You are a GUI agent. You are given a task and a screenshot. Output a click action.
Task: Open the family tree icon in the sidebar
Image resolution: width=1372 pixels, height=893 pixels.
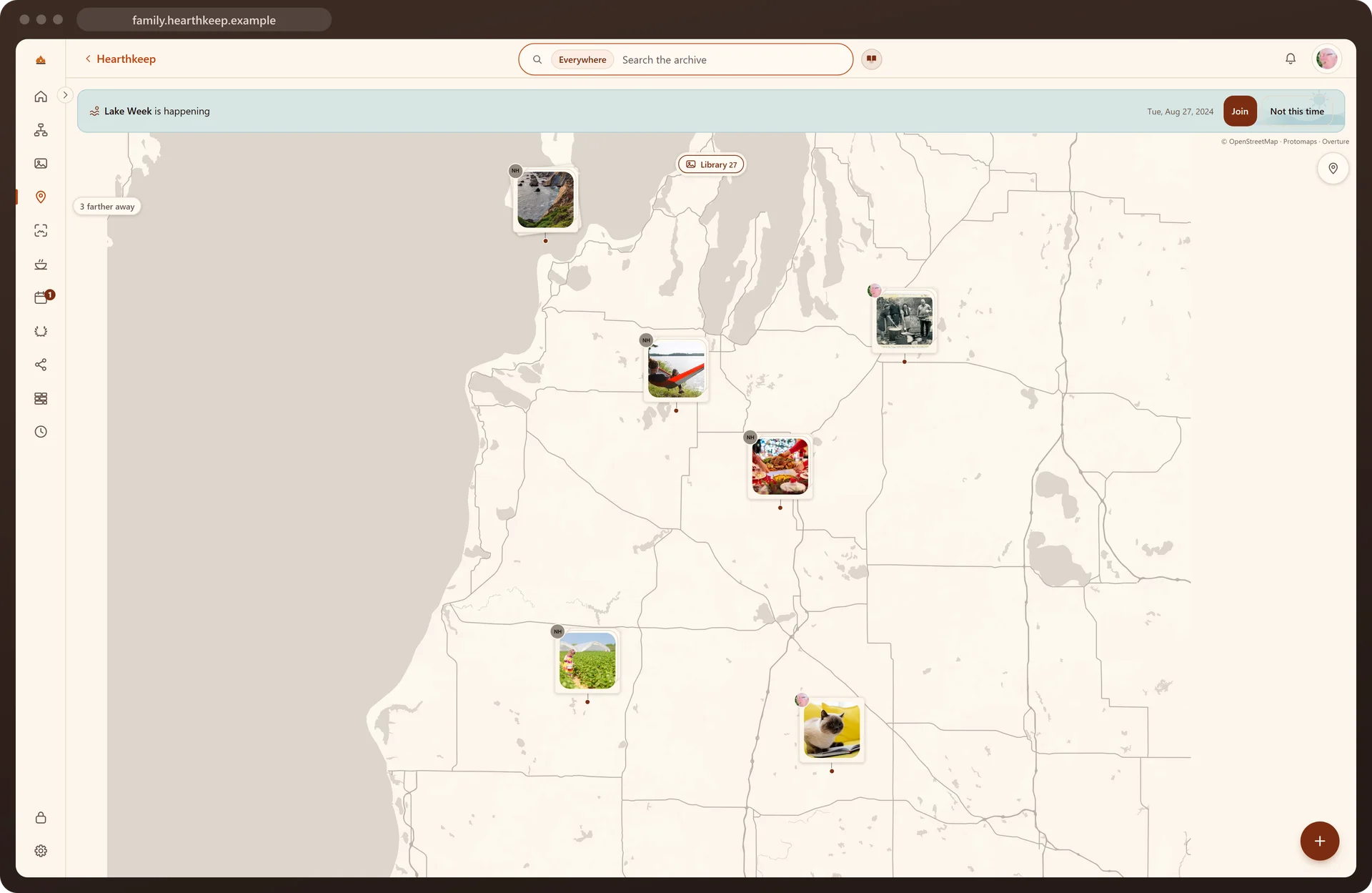point(41,130)
